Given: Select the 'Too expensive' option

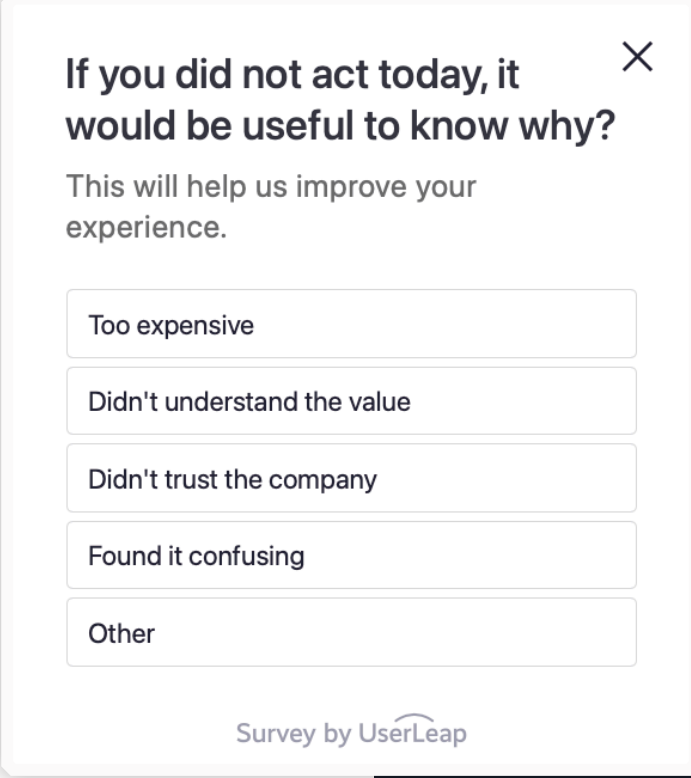Looking at the screenshot, I should pos(351,324).
